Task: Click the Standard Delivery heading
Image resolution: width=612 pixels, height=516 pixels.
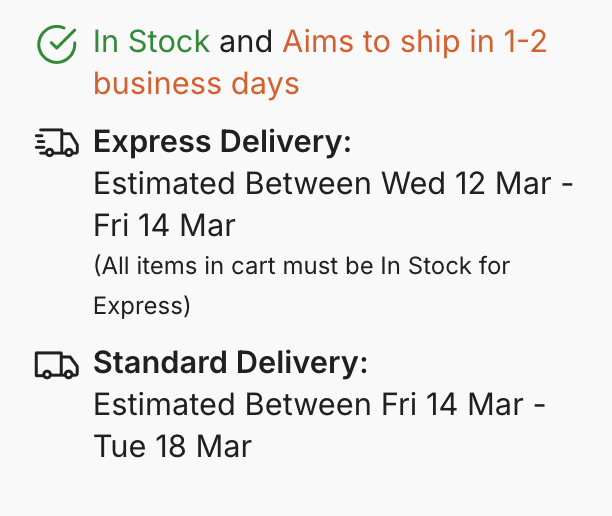Action: pyautogui.click(x=230, y=363)
